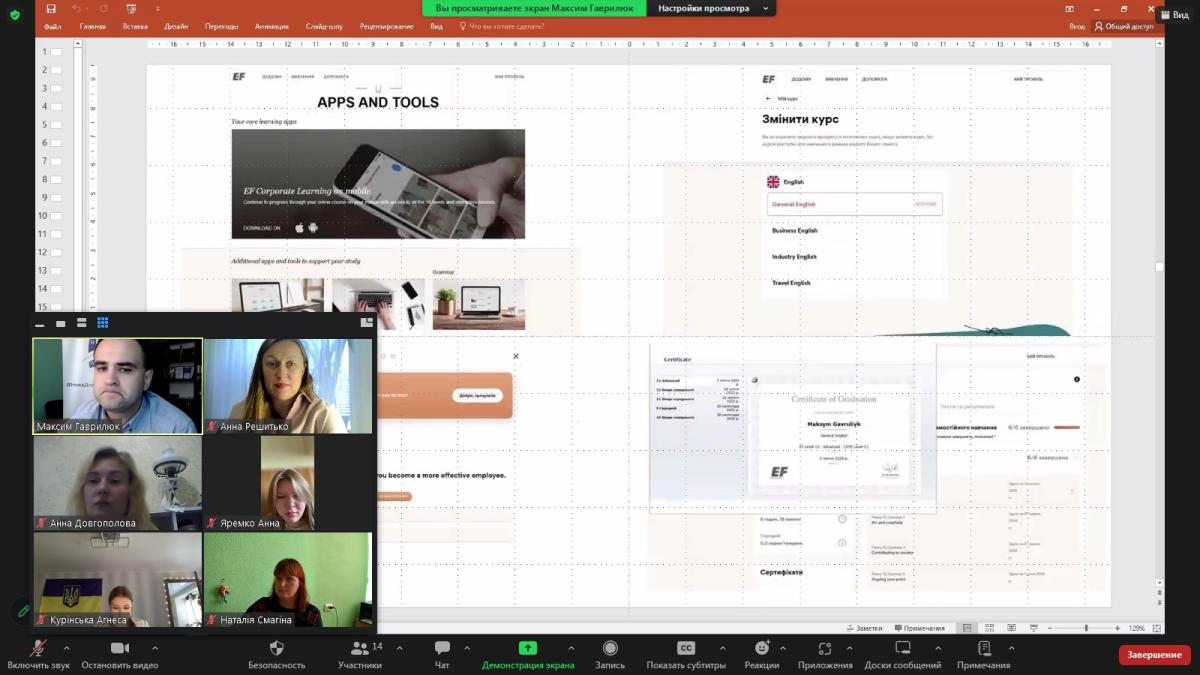Expand the quick access toolbar customize arrow
1200x675 pixels.
click(x=157, y=8)
